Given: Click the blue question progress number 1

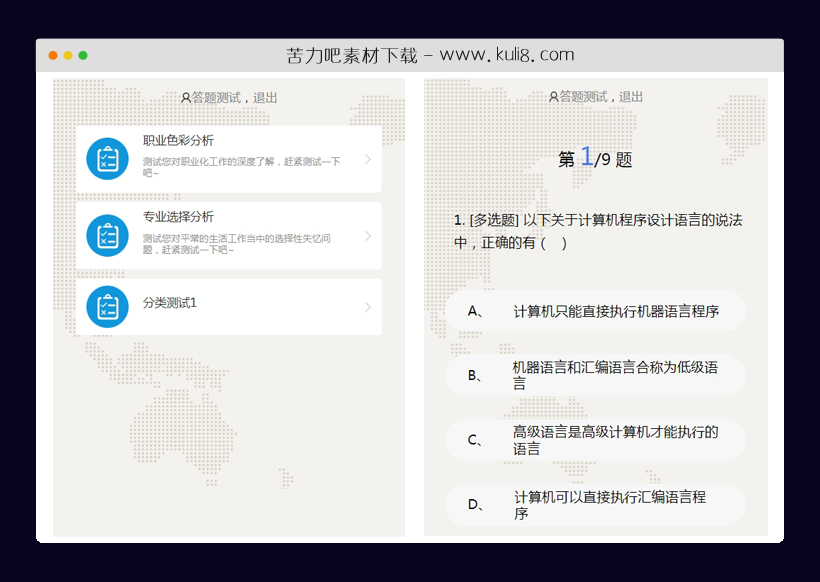Looking at the screenshot, I should (x=587, y=158).
